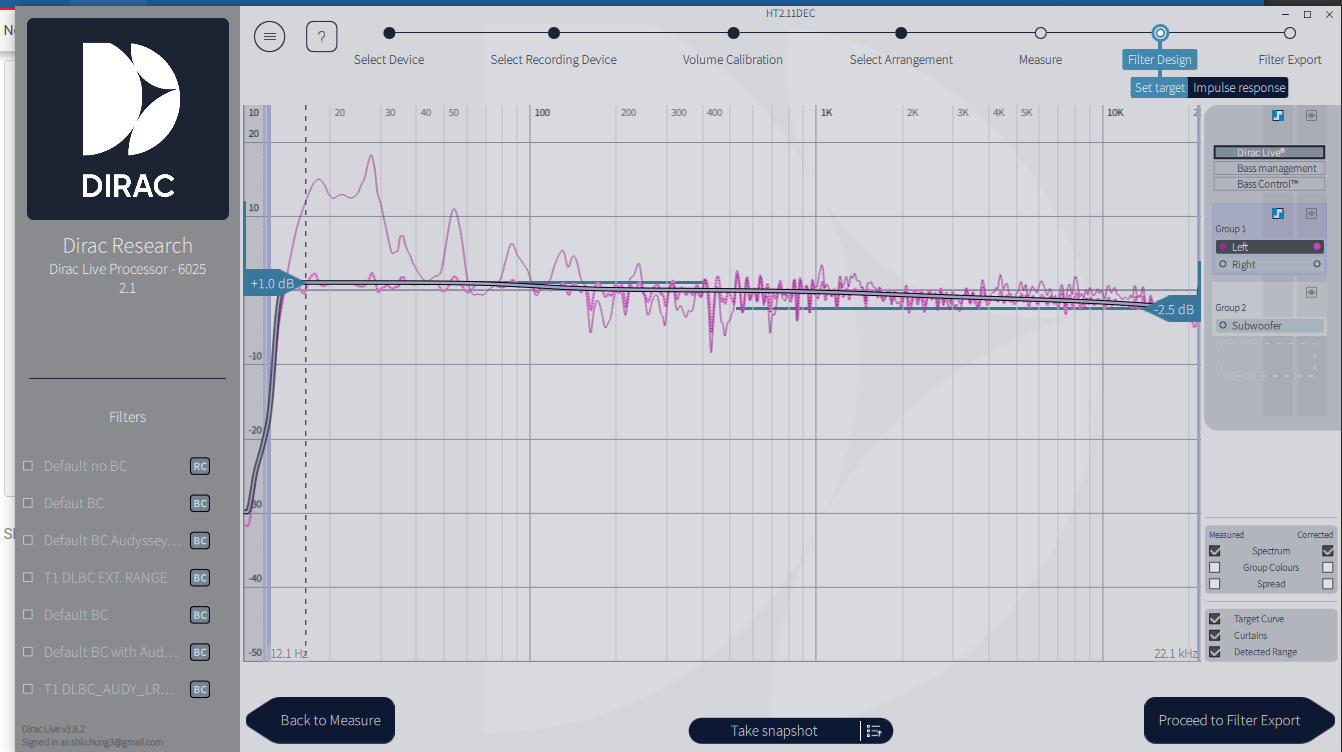Enable Corrected Group Colours checkbox
Screen dimensions: 1342x752
pos(1328,568)
